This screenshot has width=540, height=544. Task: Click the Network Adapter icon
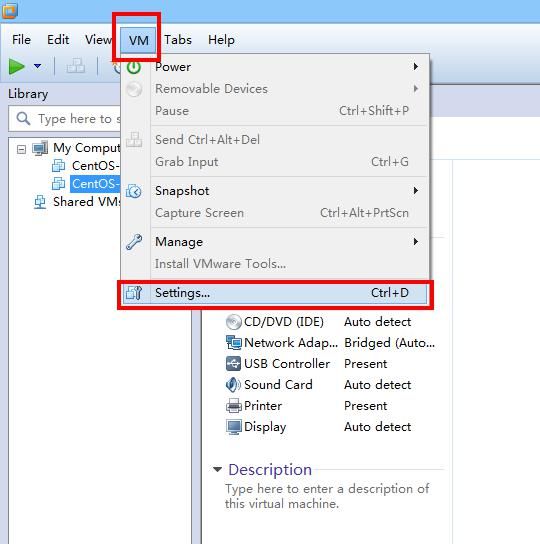[234, 343]
